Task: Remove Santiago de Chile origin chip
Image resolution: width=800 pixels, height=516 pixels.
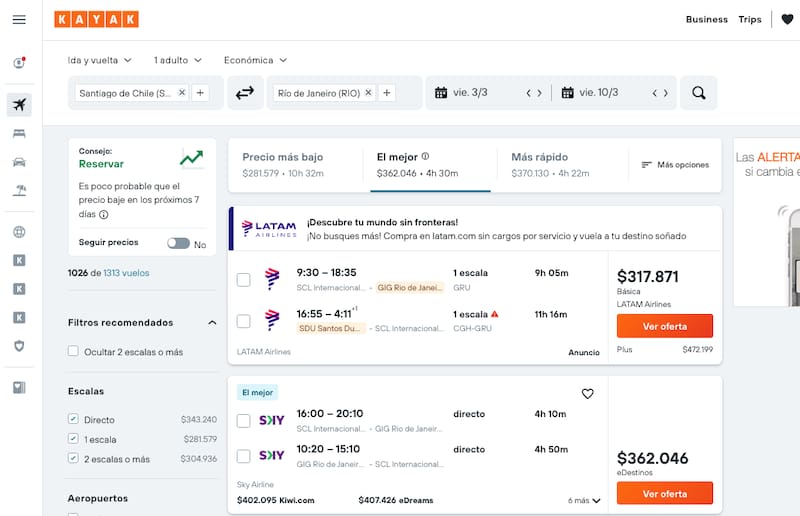Action: point(182,93)
